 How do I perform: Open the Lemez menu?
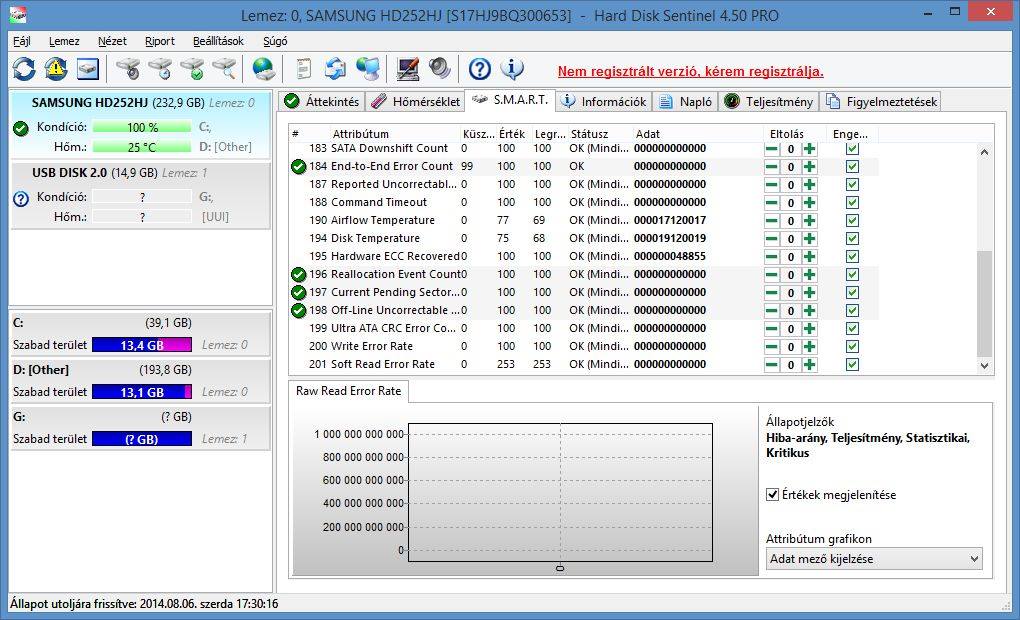click(64, 41)
